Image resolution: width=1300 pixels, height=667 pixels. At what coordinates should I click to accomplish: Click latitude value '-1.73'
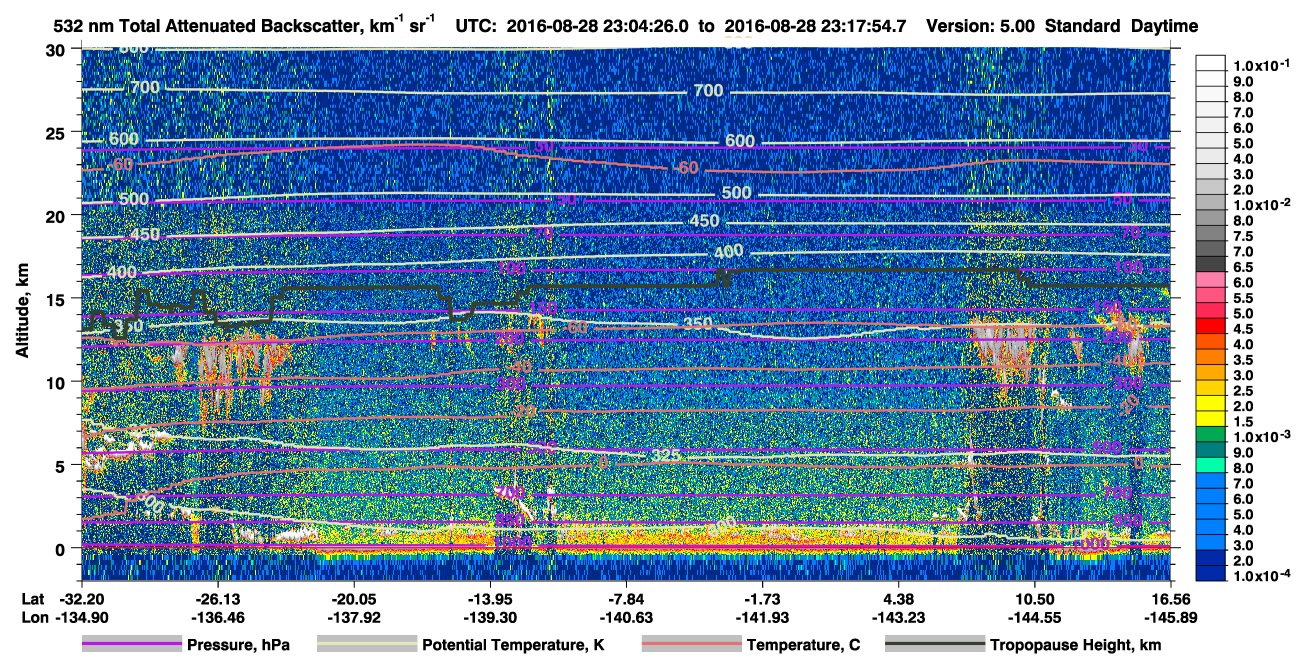762,598
